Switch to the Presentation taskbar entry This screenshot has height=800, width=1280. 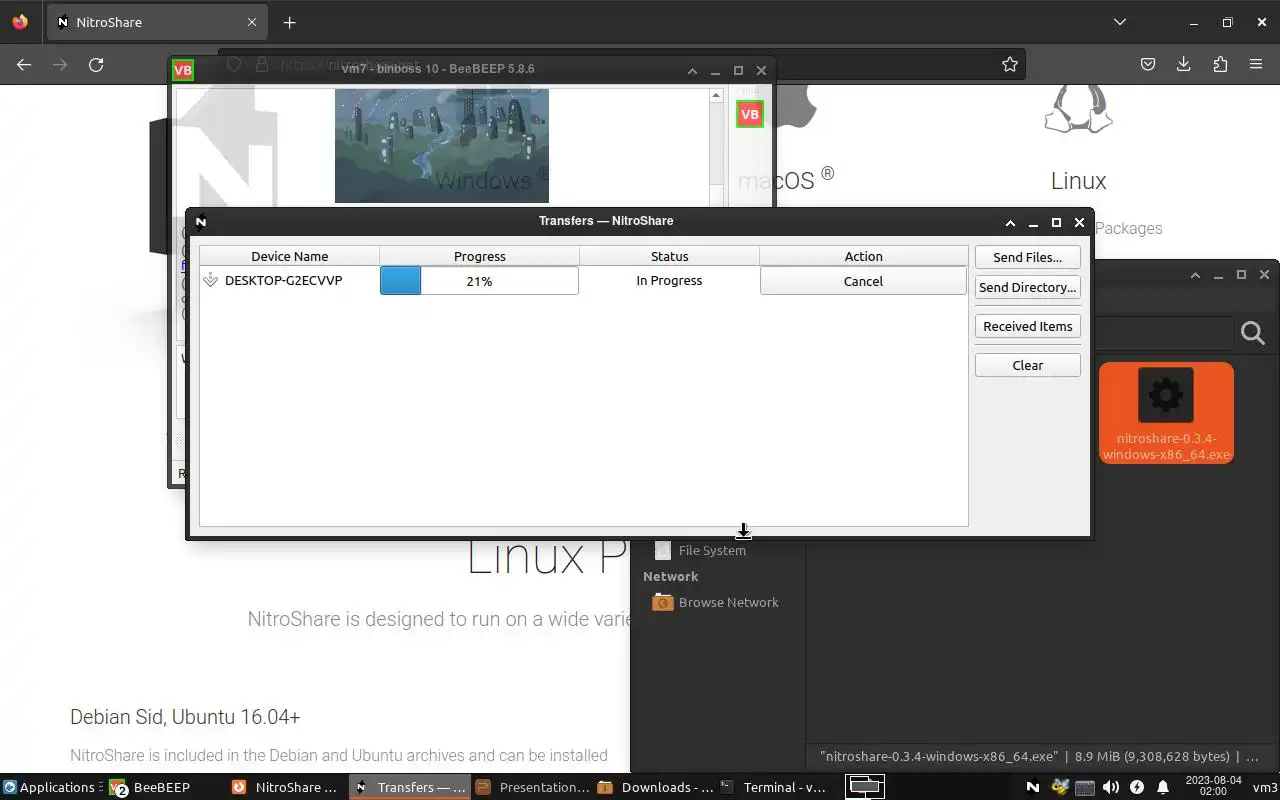533,787
